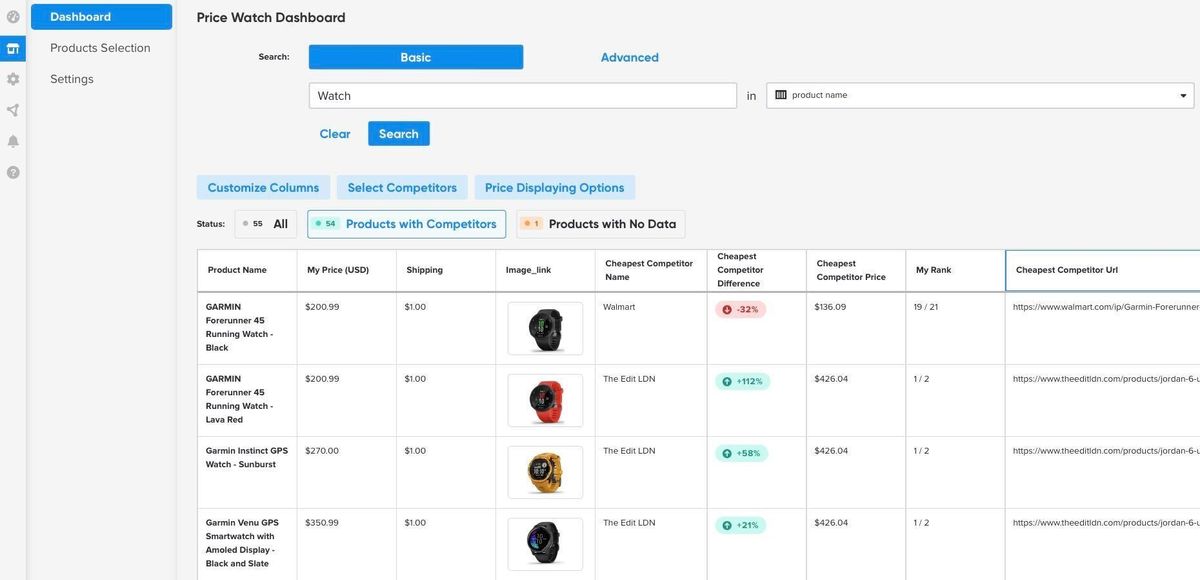The width and height of the screenshot is (1200, 580).
Task: Click the Cheapest Competitor Difference header
Action: [x=757, y=270]
